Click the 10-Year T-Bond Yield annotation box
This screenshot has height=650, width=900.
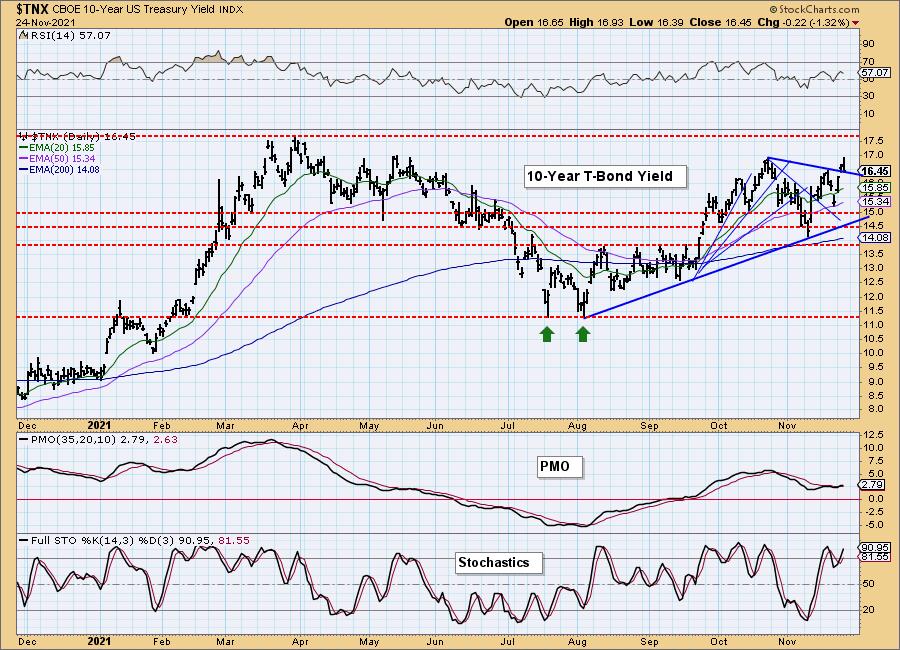click(x=605, y=176)
